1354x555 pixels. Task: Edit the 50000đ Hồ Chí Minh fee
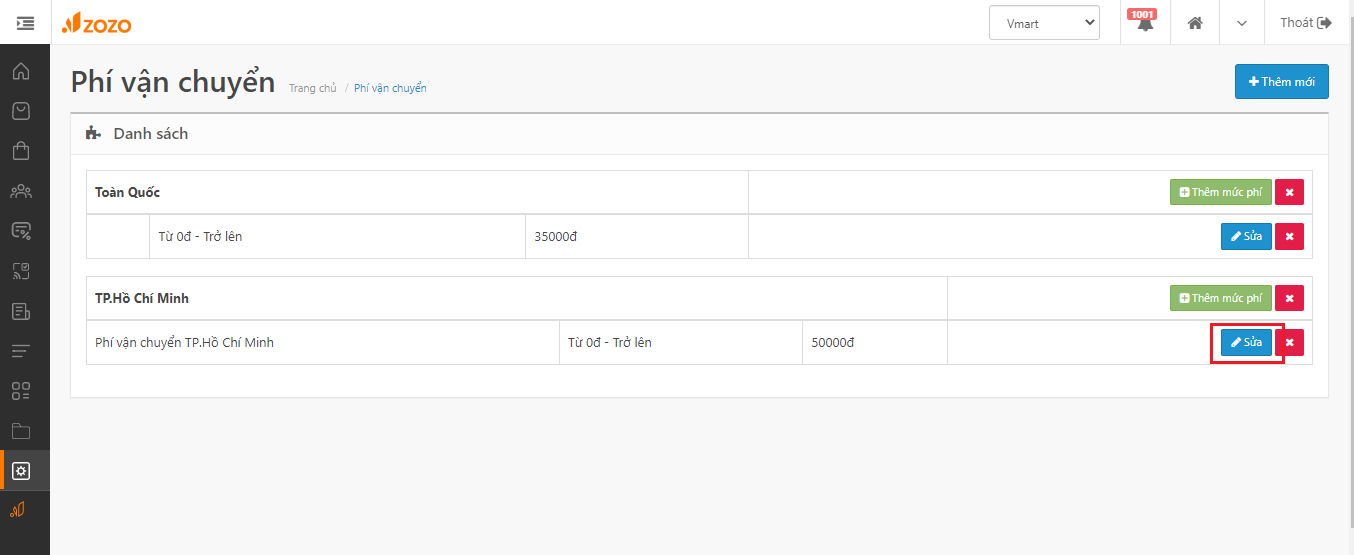(1246, 342)
